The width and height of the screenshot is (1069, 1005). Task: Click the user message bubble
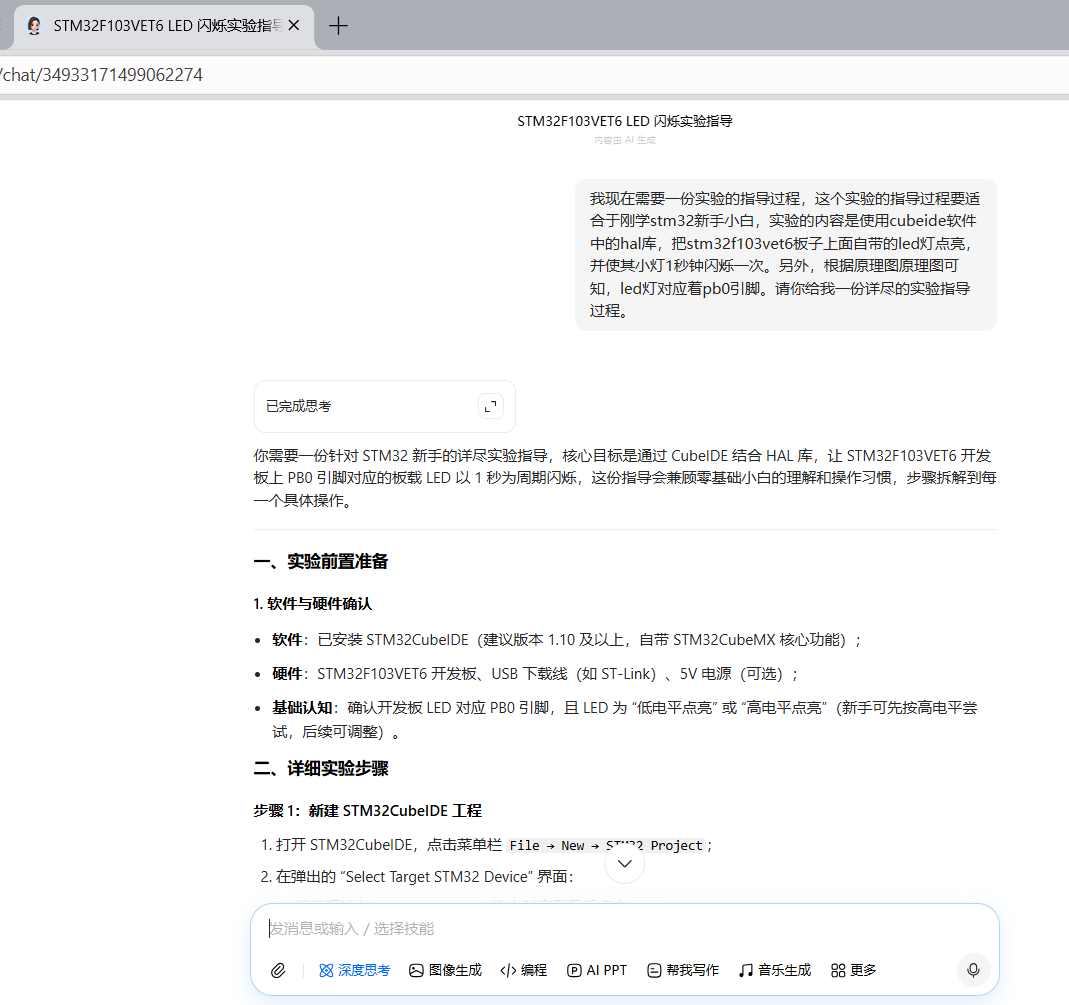click(785, 254)
